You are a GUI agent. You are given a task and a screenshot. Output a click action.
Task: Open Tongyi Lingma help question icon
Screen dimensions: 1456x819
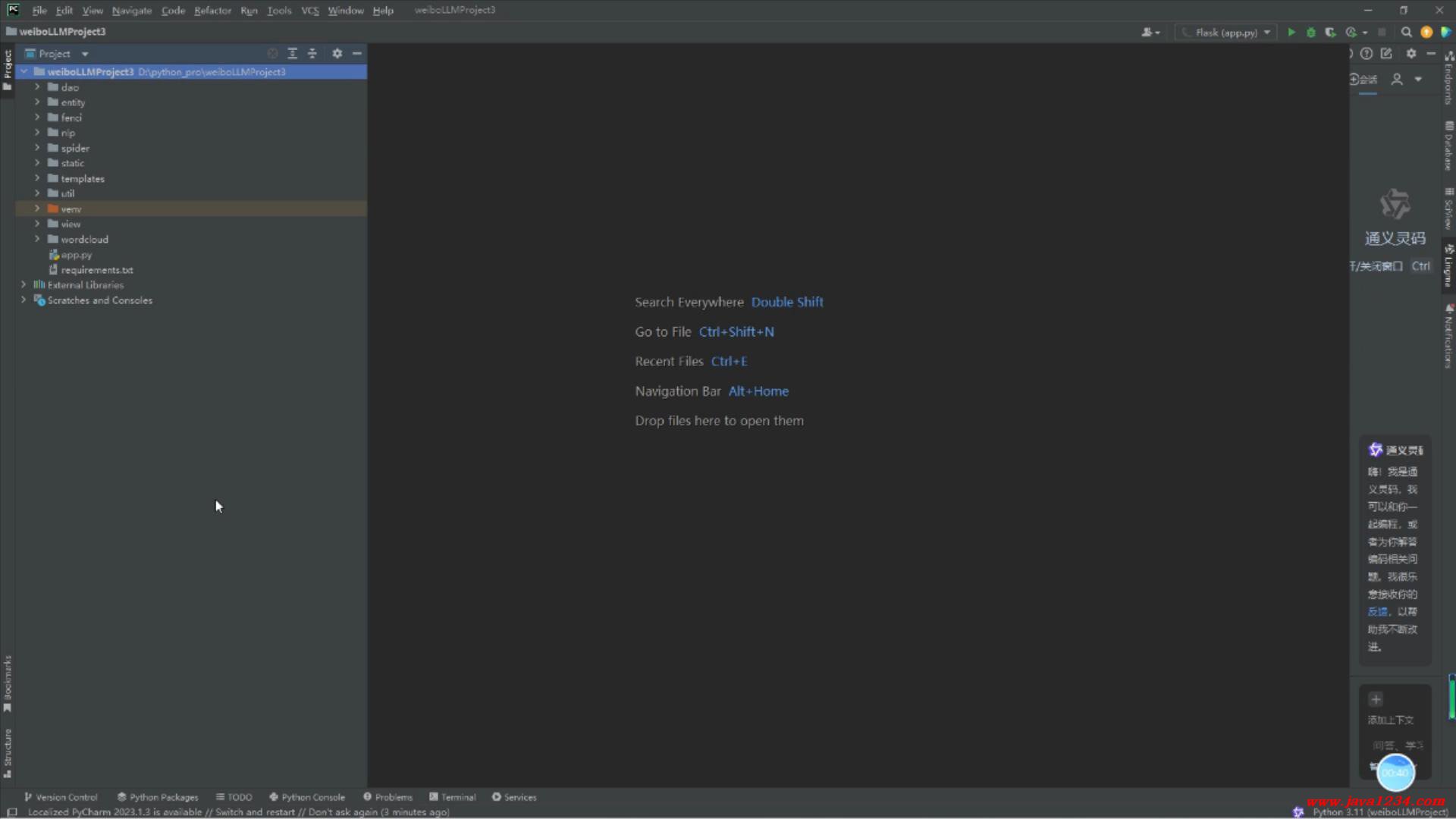(1367, 54)
